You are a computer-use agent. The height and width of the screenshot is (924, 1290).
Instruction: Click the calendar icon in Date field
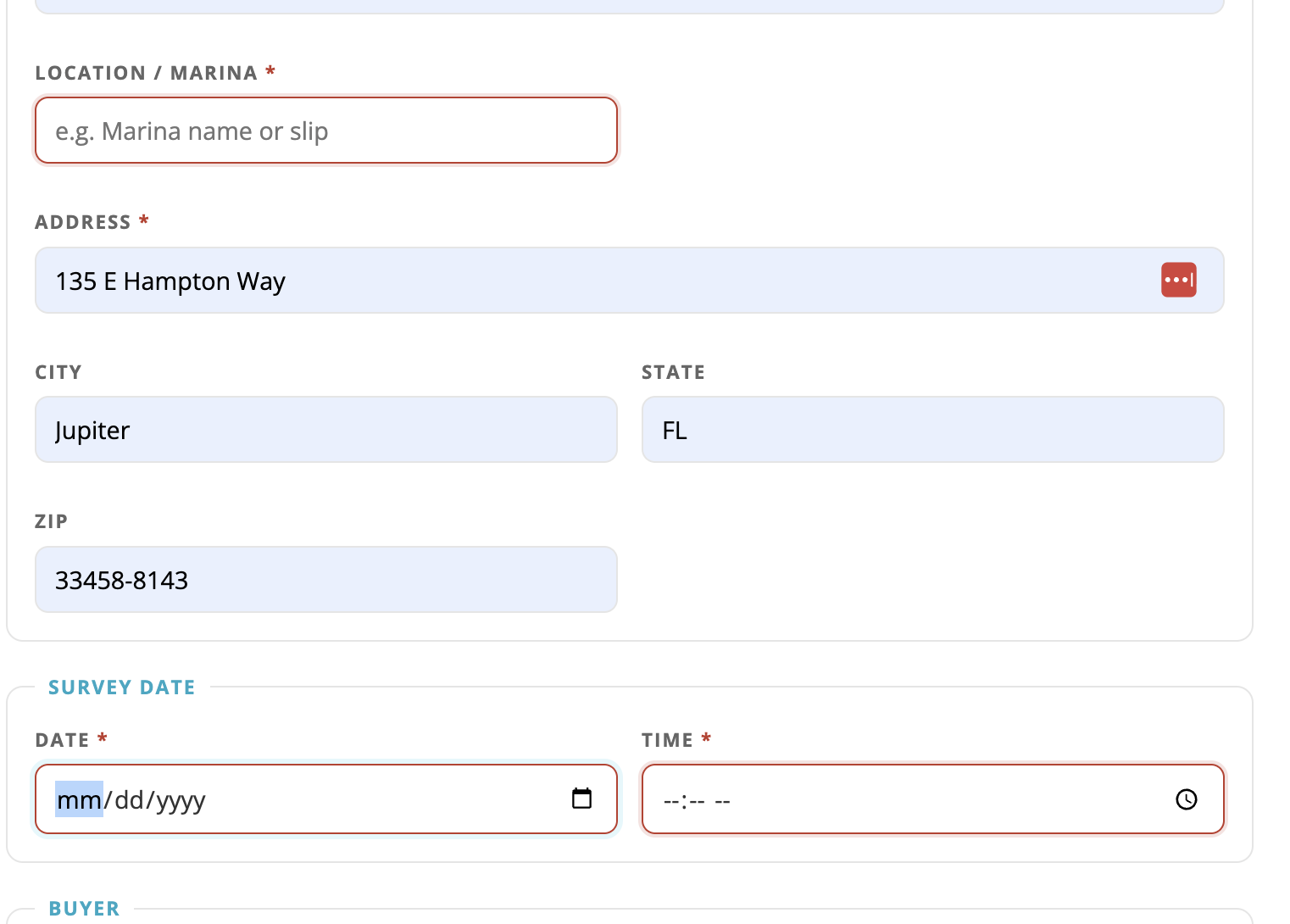(x=581, y=799)
